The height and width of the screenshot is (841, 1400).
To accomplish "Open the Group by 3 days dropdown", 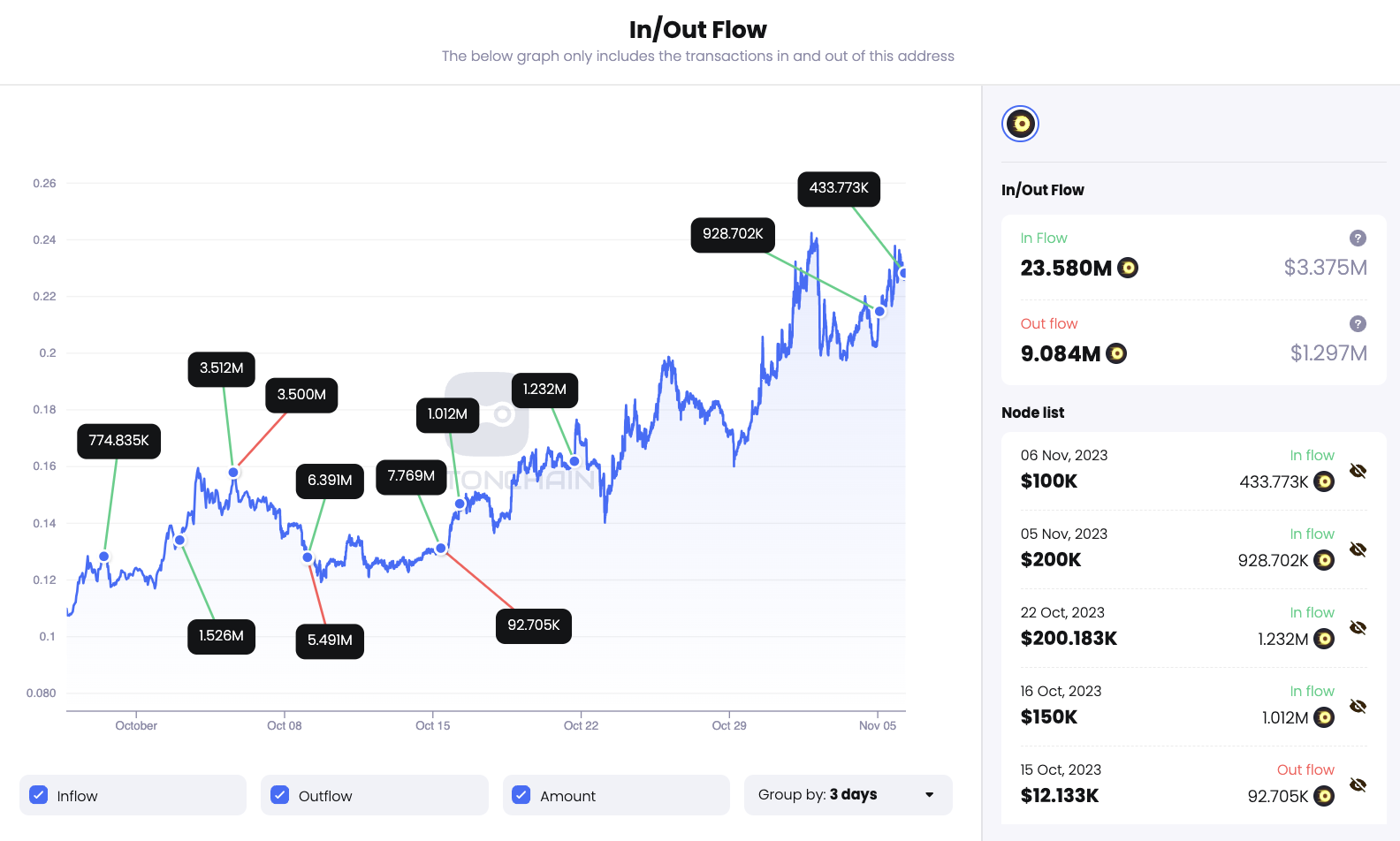I will (848, 795).
